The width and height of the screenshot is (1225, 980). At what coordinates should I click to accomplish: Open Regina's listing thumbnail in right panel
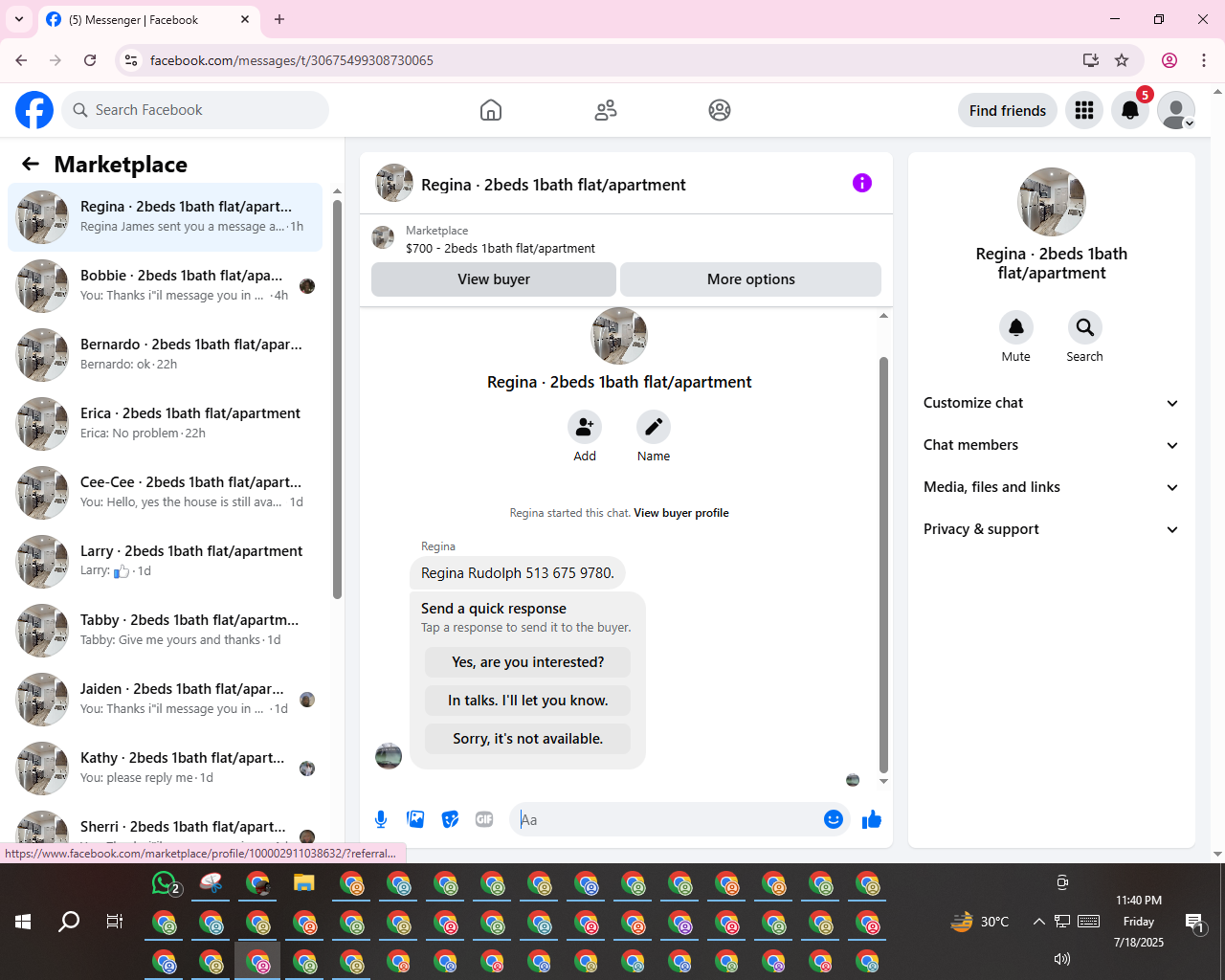pos(1052,202)
